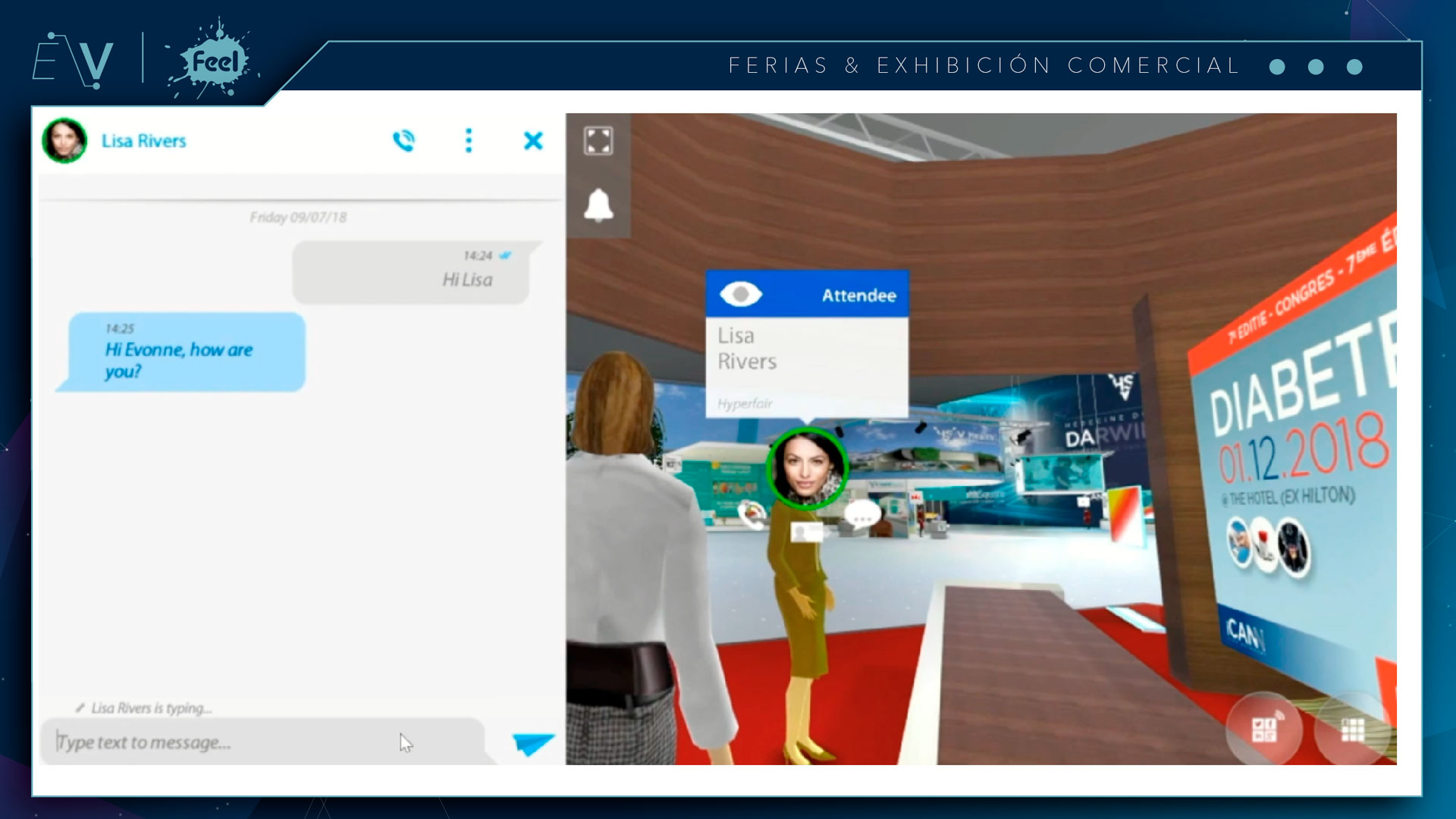1456x819 pixels.
Task: Open the three-dot chat options menu
Action: pos(469,140)
